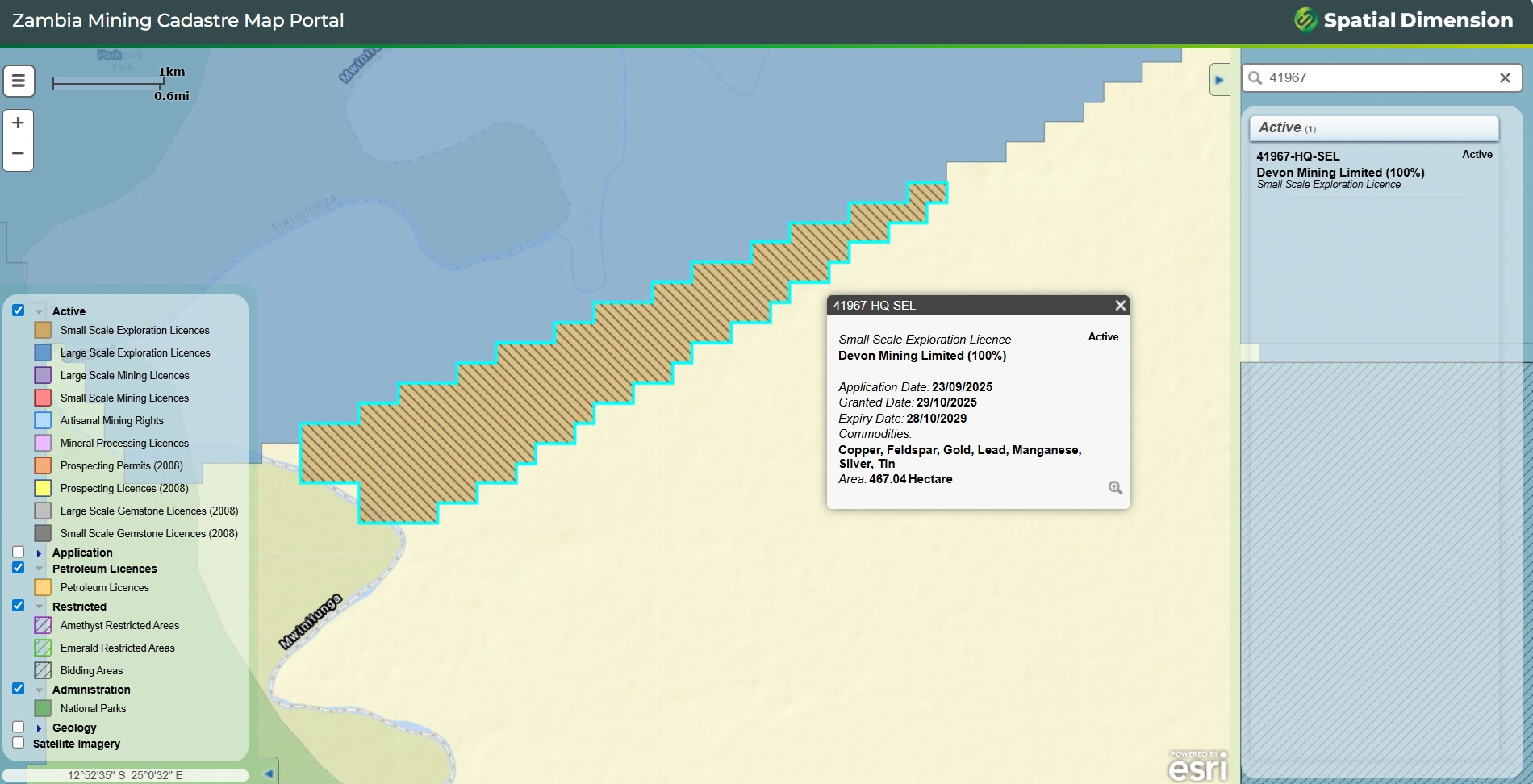The image size is (1533, 784).
Task: Click Devon Mining Limited in results list
Action: (1340, 172)
